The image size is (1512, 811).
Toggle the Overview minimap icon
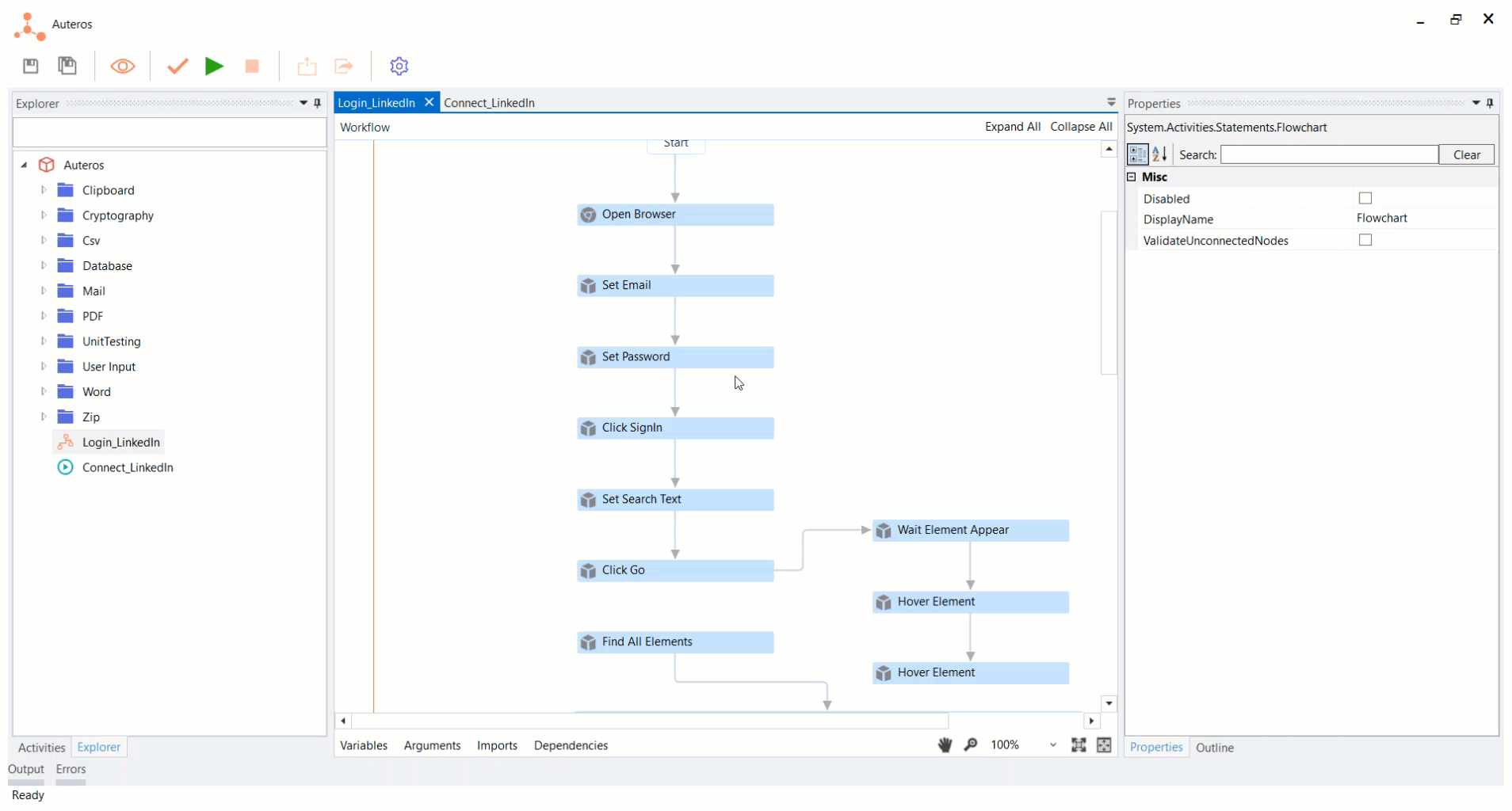point(1104,744)
